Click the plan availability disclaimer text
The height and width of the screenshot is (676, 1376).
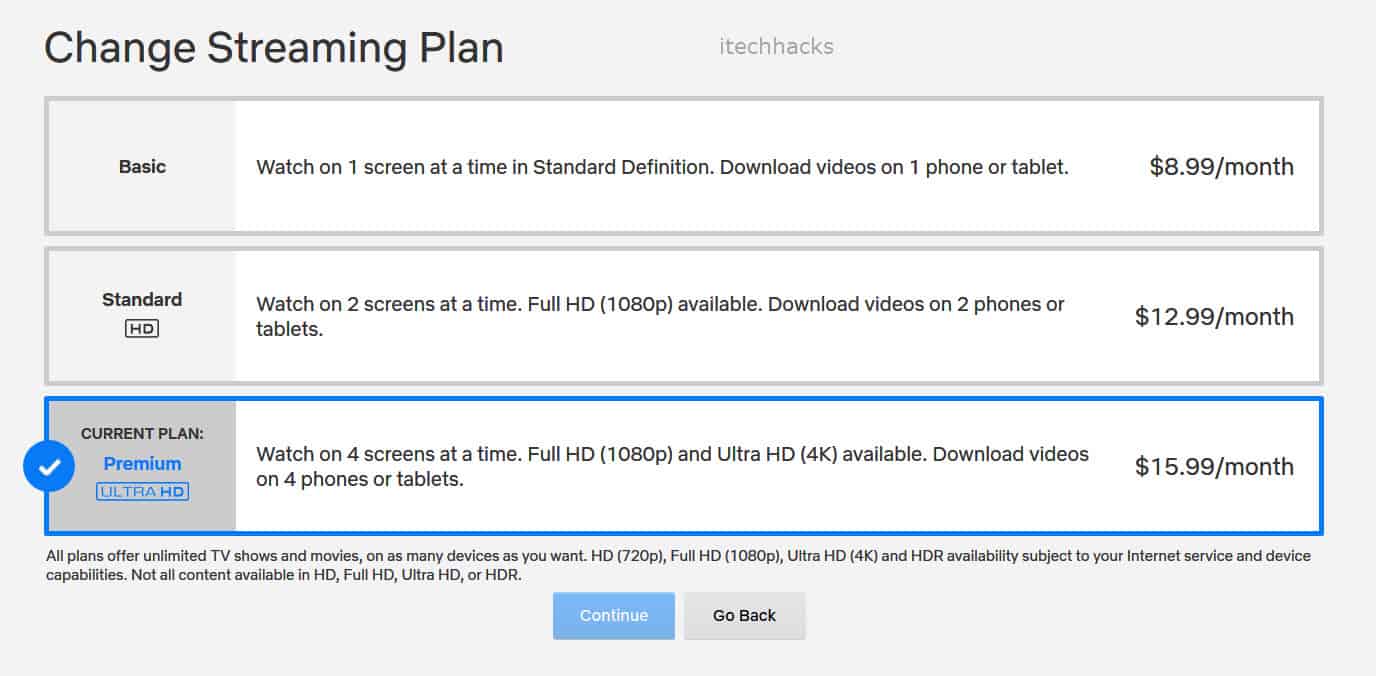678,565
